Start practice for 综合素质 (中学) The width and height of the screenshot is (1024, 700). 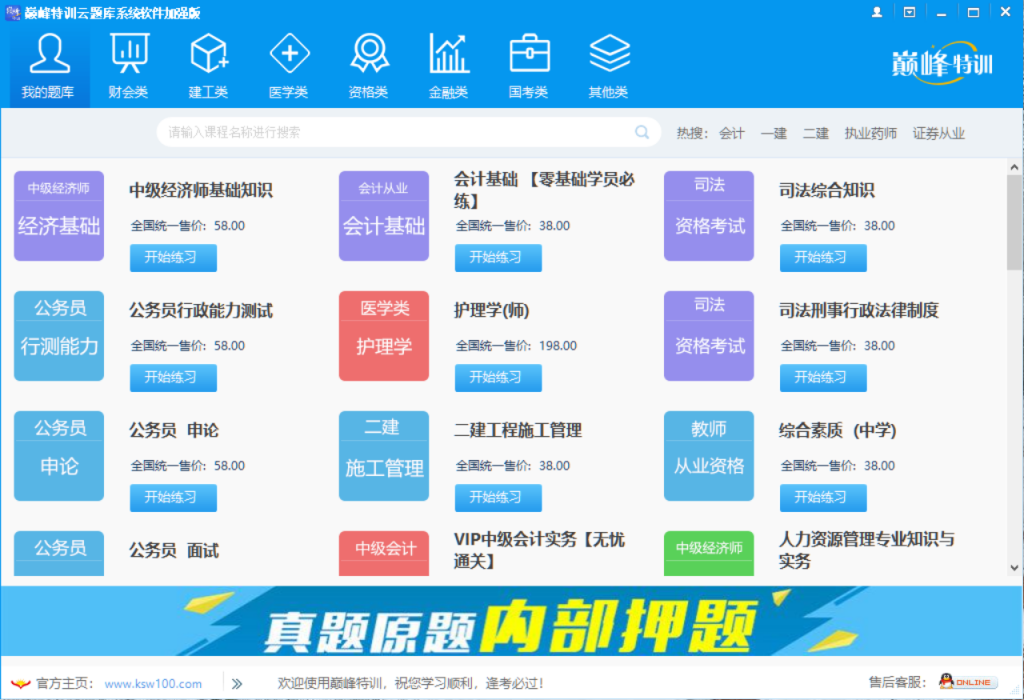[x=823, y=498]
